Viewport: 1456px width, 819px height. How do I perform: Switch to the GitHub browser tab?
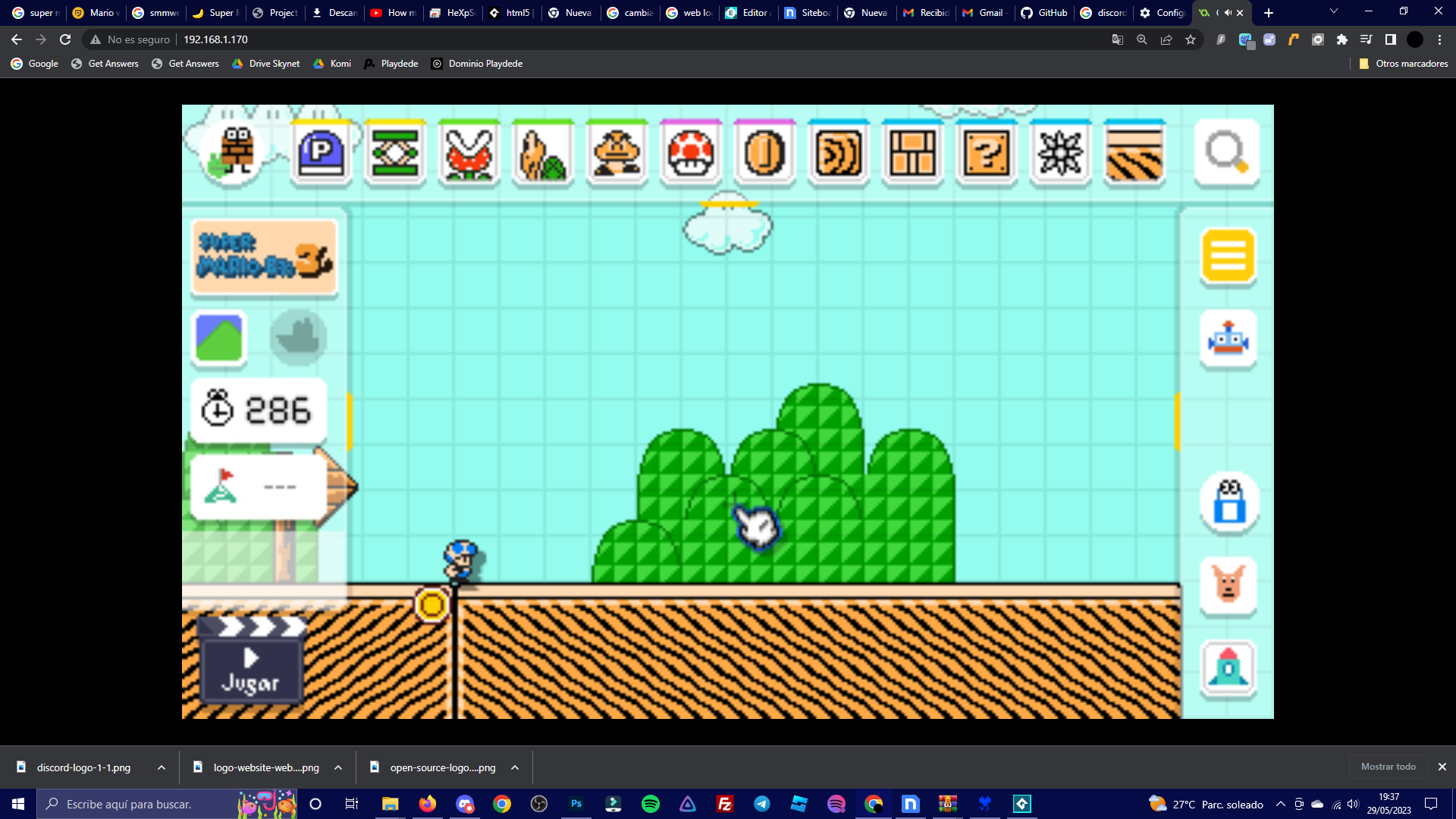click(1044, 13)
